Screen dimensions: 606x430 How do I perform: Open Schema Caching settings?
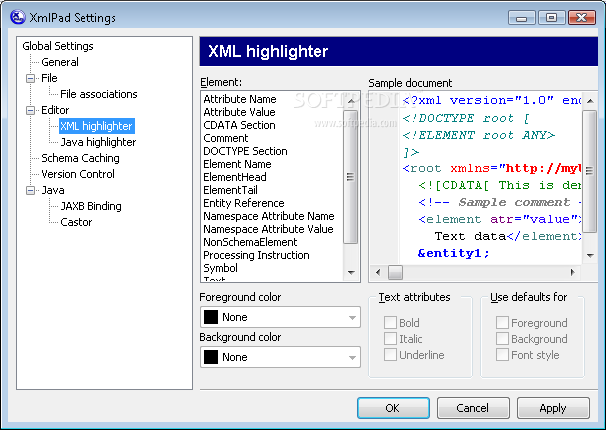point(80,158)
